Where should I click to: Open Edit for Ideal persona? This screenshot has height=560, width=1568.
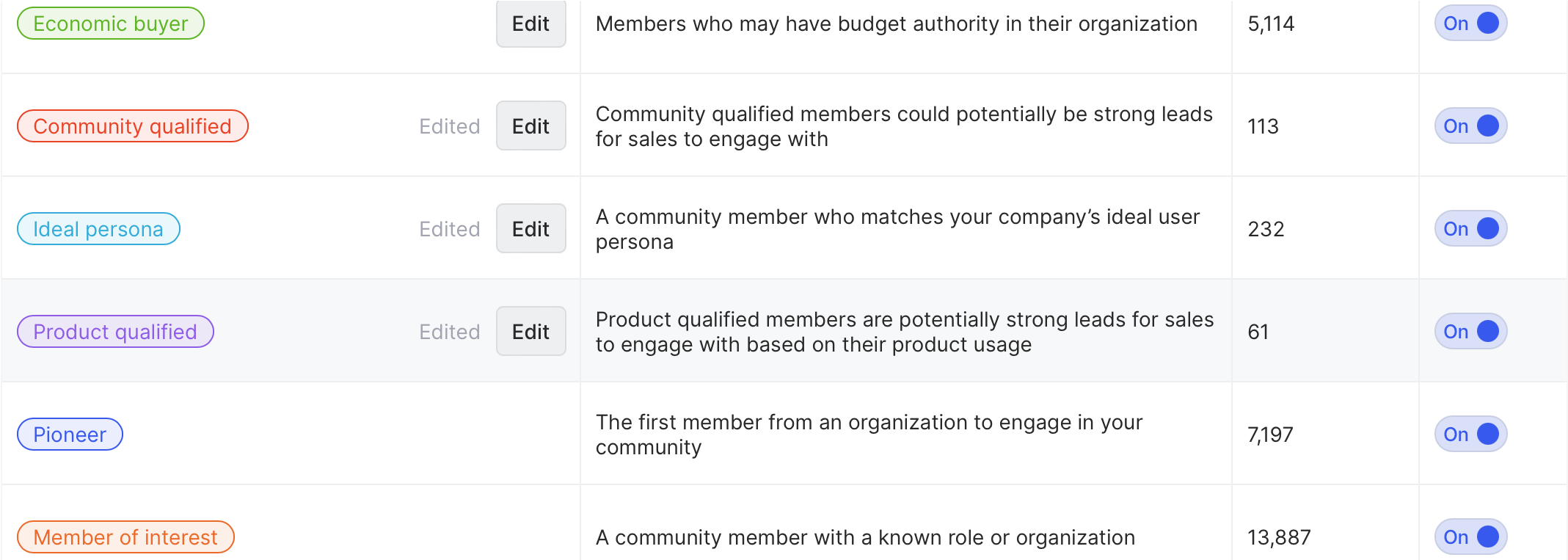[530, 229]
